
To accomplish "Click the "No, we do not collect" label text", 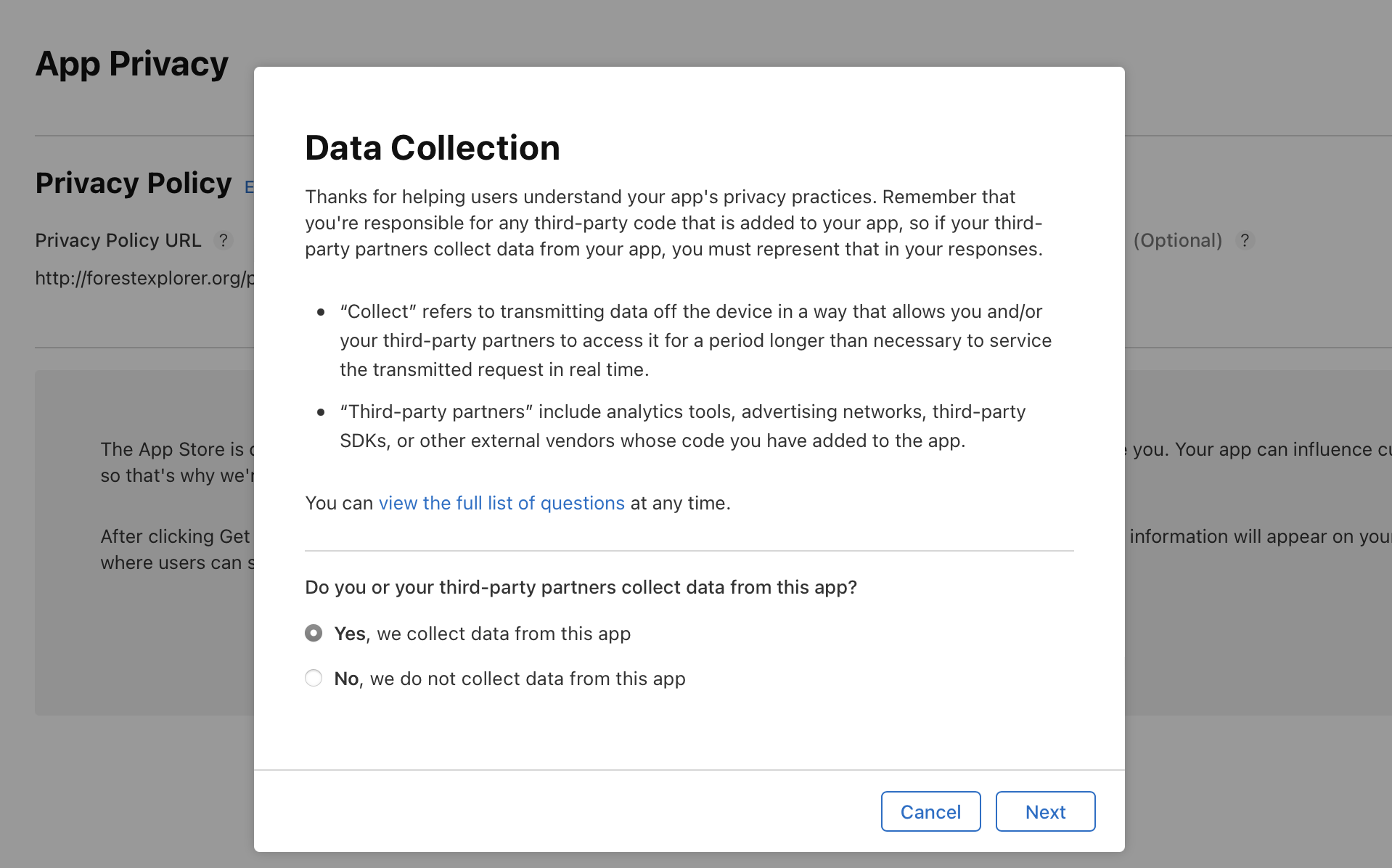I will [x=509, y=679].
